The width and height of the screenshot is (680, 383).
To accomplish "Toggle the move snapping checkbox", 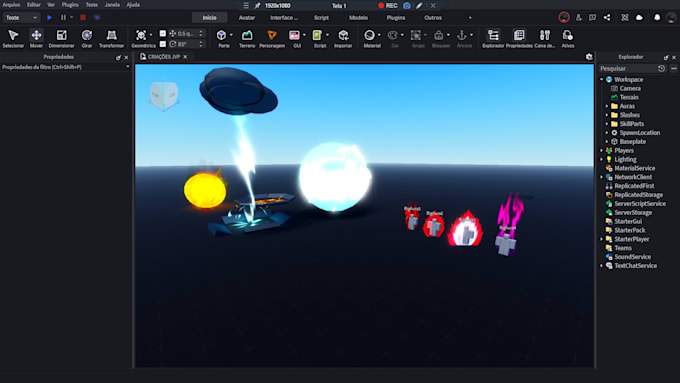I will [163, 33].
